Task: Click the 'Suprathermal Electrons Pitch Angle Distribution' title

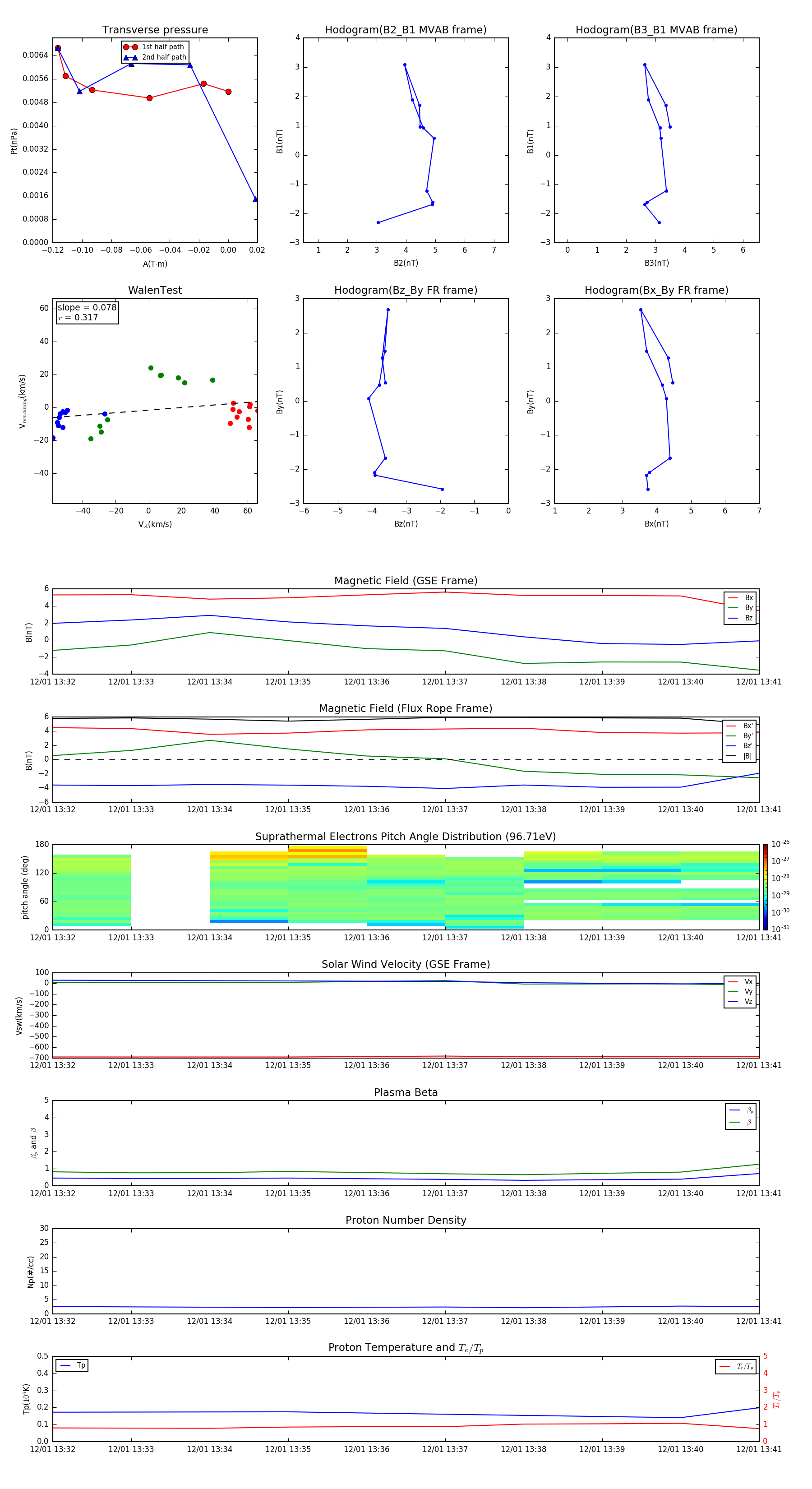Action: [406, 837]
